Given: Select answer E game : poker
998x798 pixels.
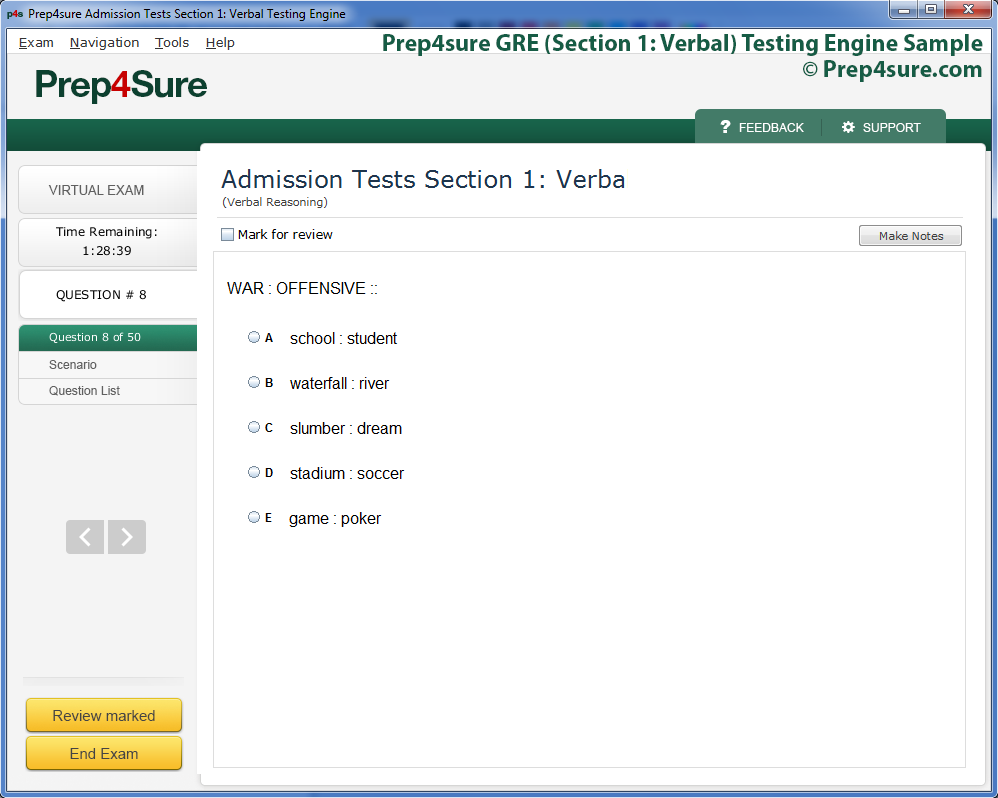Looking at the screenshot, I should coord(254,517).
